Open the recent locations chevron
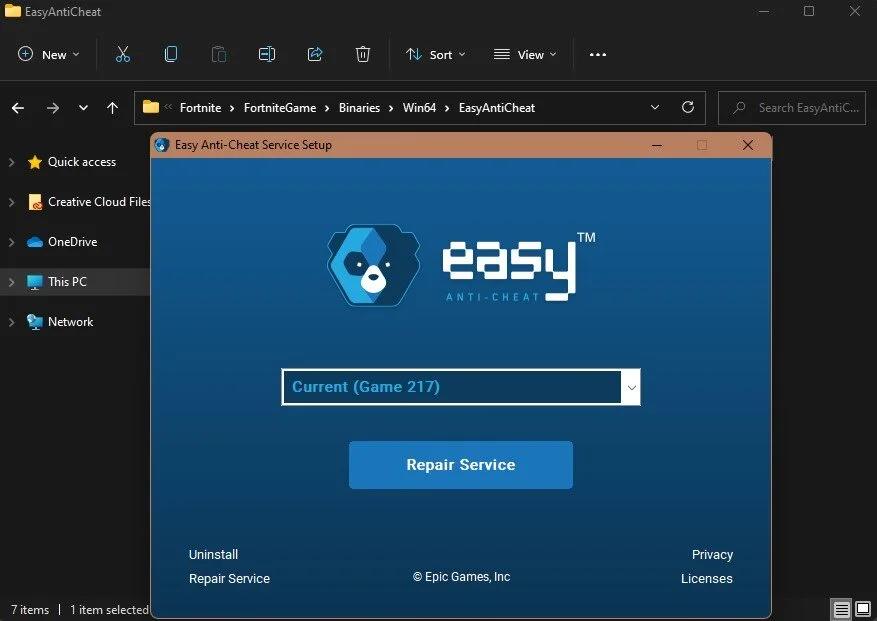Viewport: 877px width, 621px height. point(83,107)
